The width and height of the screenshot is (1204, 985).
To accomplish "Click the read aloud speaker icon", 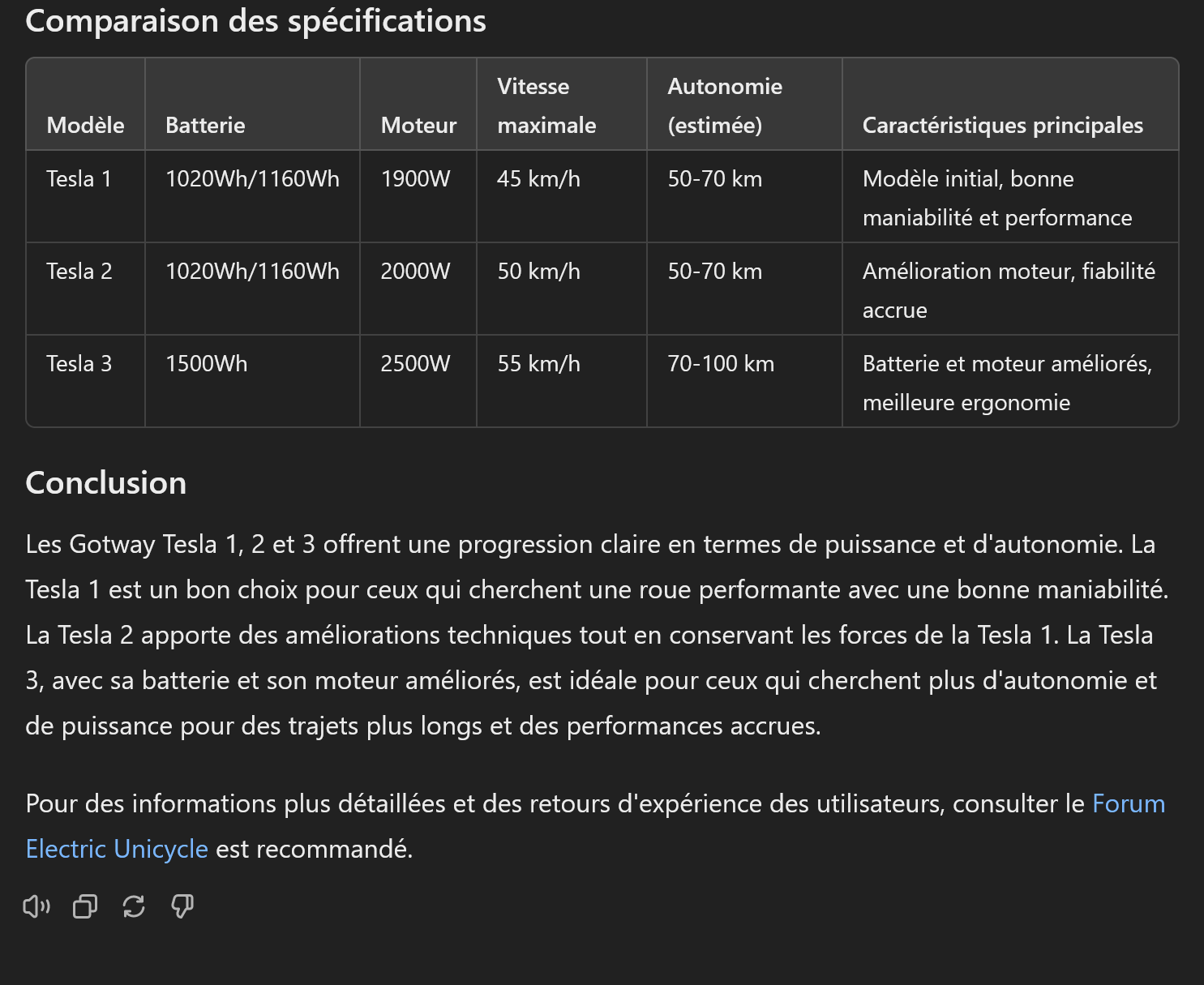I will point(36,906).
